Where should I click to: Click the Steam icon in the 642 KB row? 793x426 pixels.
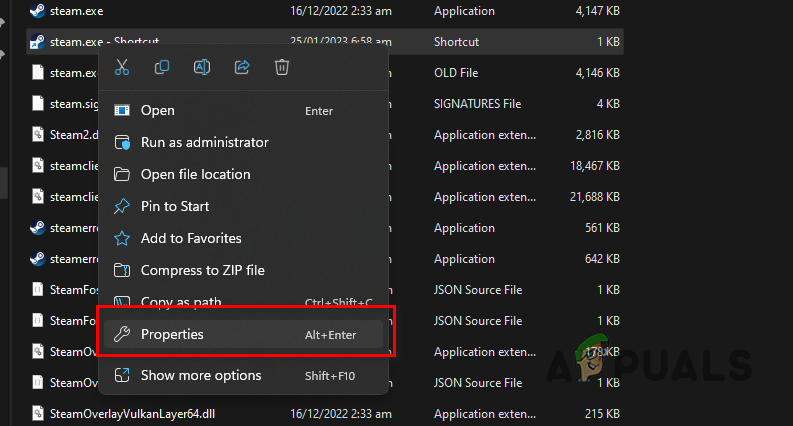click(x=37, y=259)
